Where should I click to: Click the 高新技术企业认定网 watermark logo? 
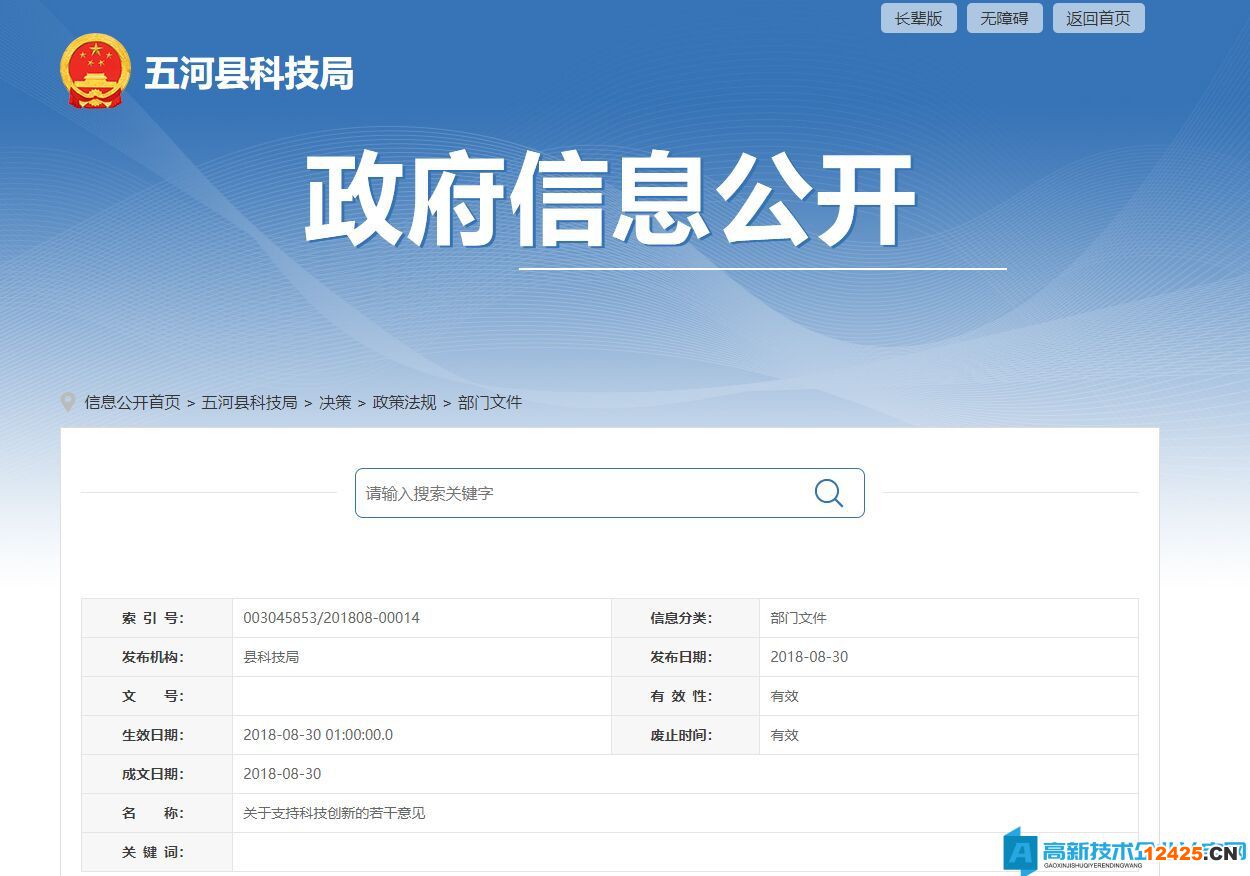point(1125,851)
